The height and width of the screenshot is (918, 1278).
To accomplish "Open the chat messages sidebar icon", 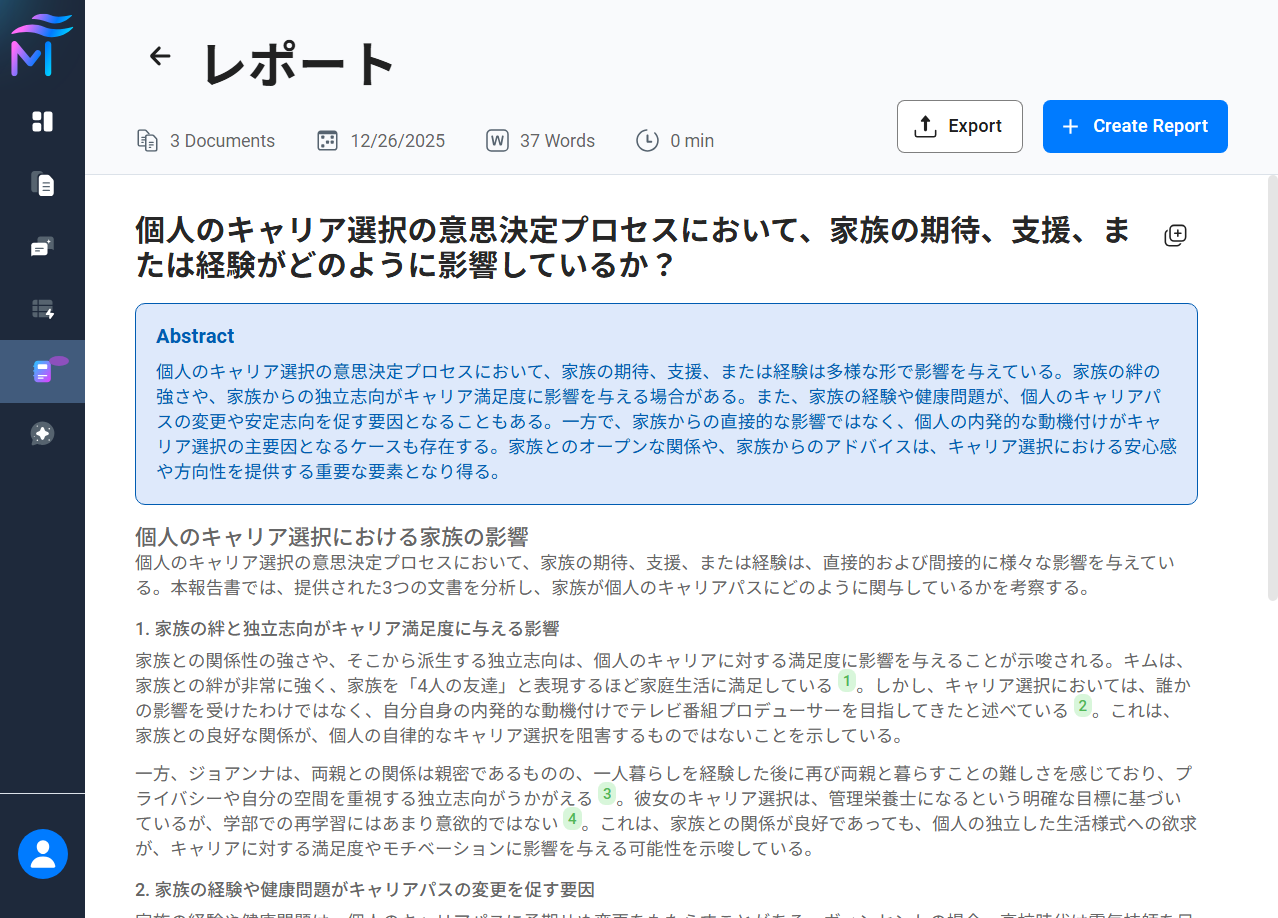I will [42, 247].
